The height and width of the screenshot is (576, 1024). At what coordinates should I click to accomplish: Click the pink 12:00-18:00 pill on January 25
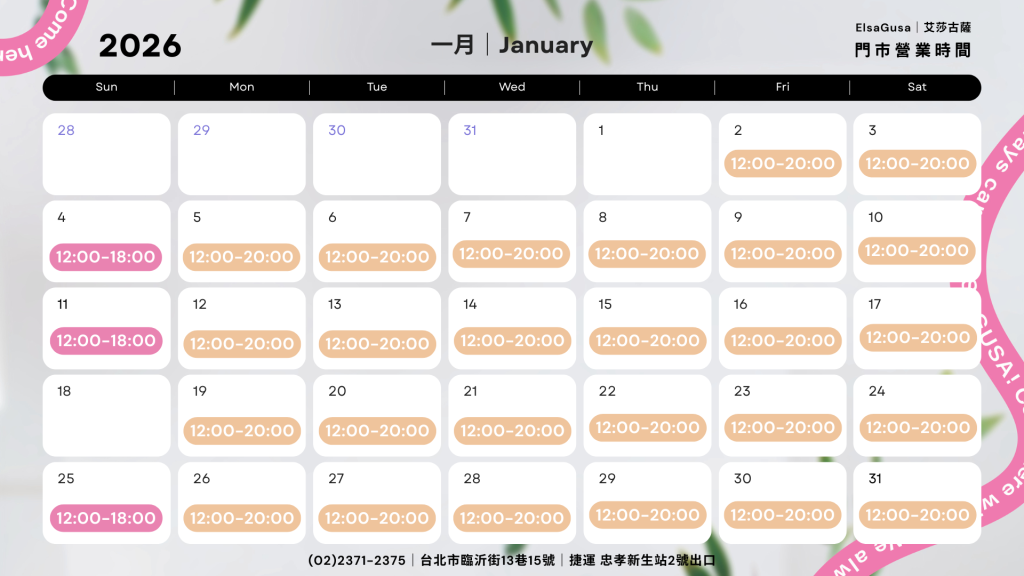coord(106,518)
